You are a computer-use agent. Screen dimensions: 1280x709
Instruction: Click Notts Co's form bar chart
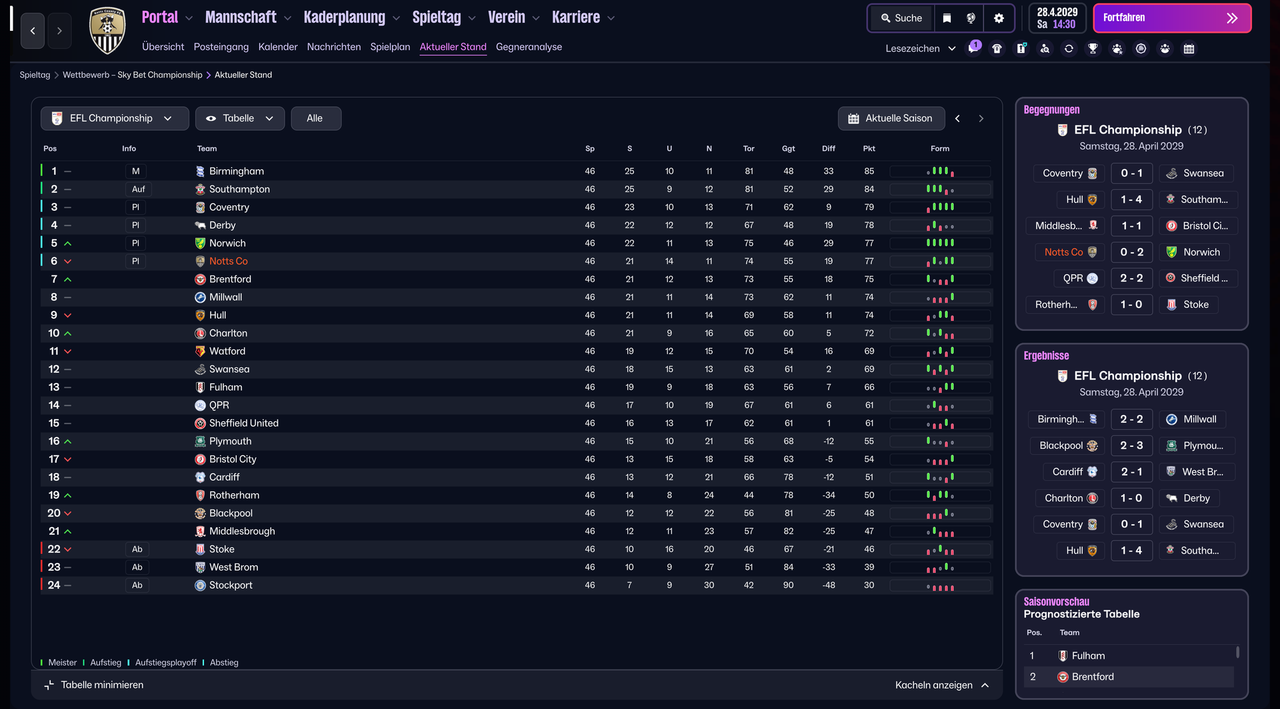point(940,261)
